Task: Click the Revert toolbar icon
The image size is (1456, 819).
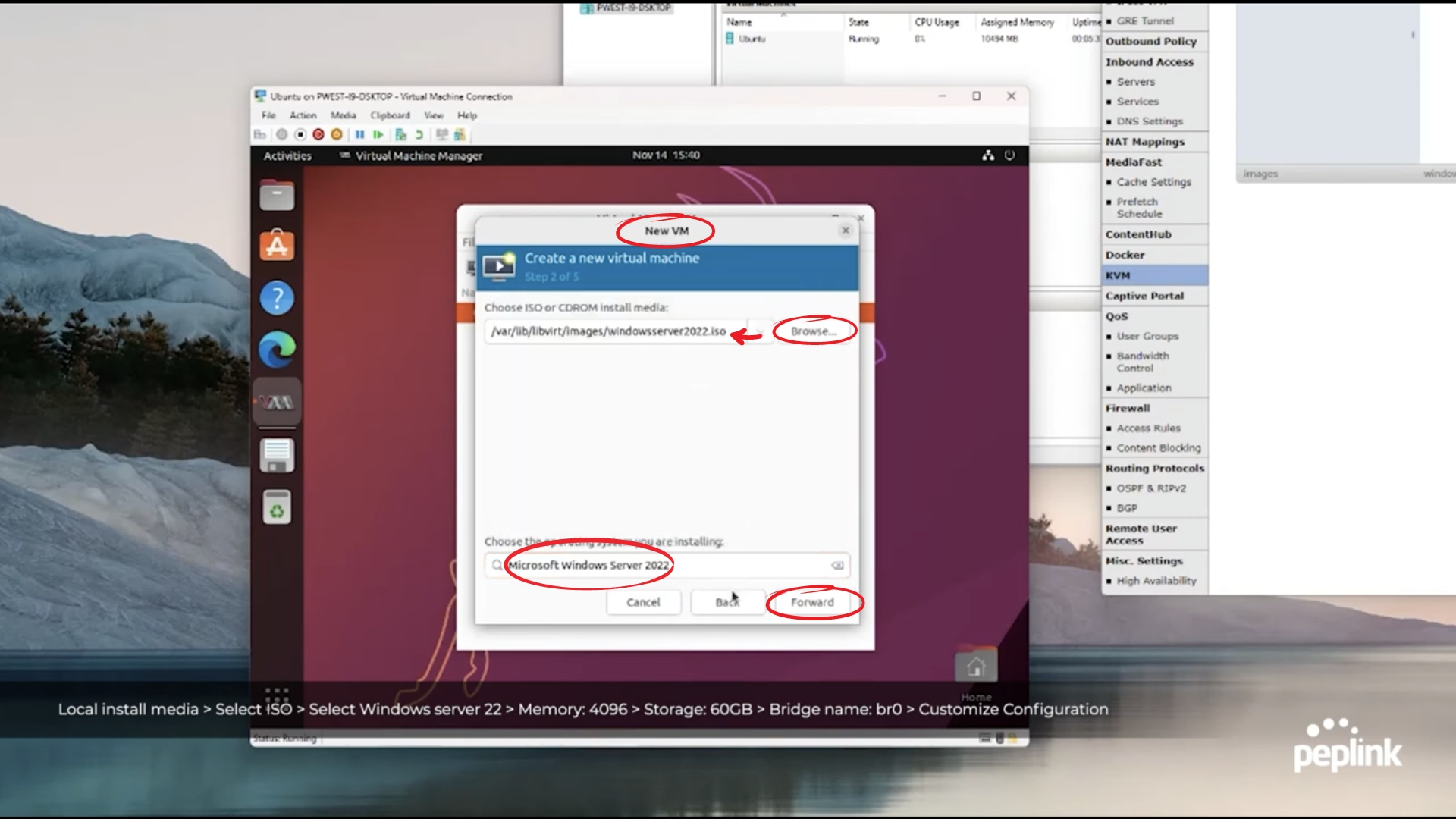Action: click(x=419, y=135)
